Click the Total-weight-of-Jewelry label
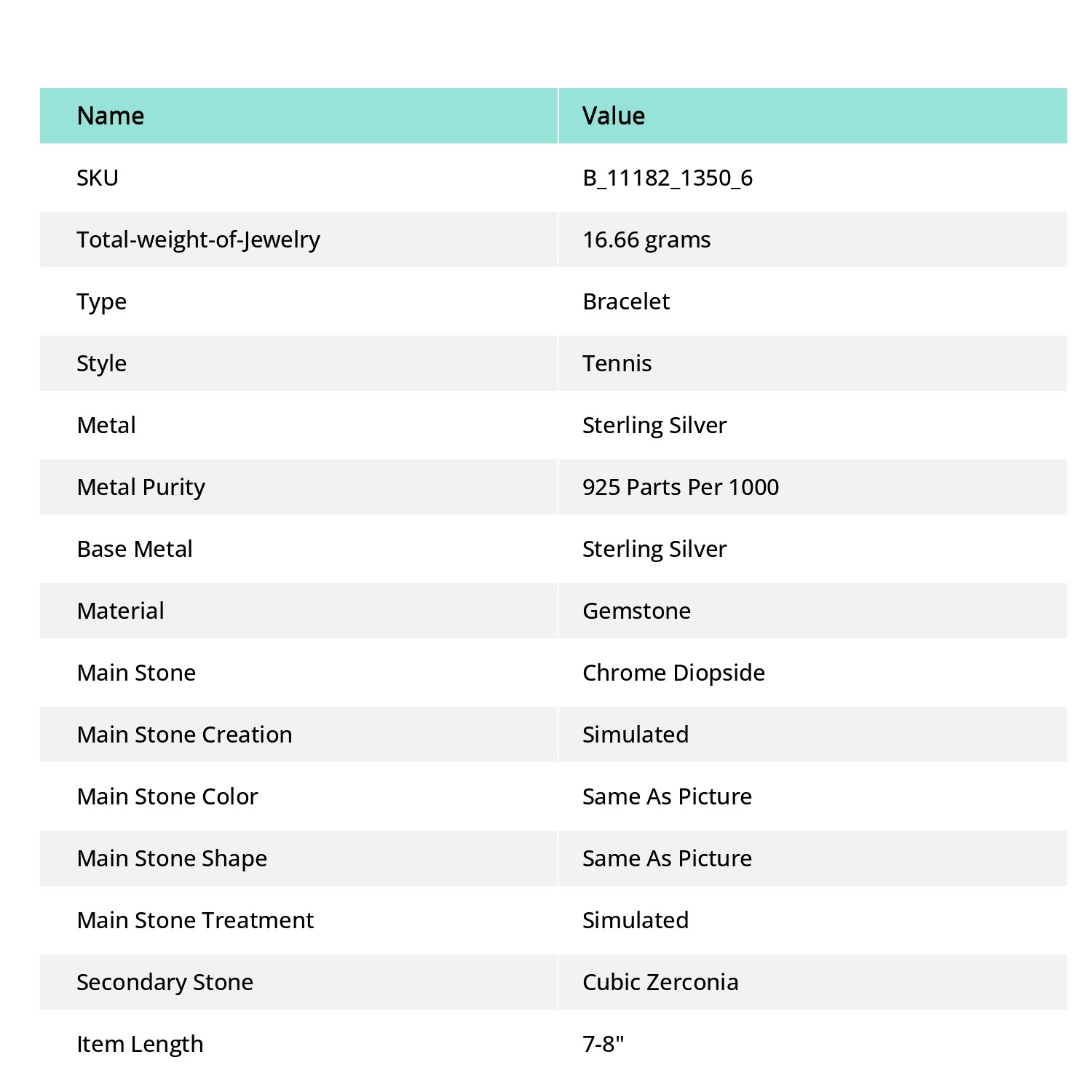This screenshot has height=1092, width=1092. [199, 240]
